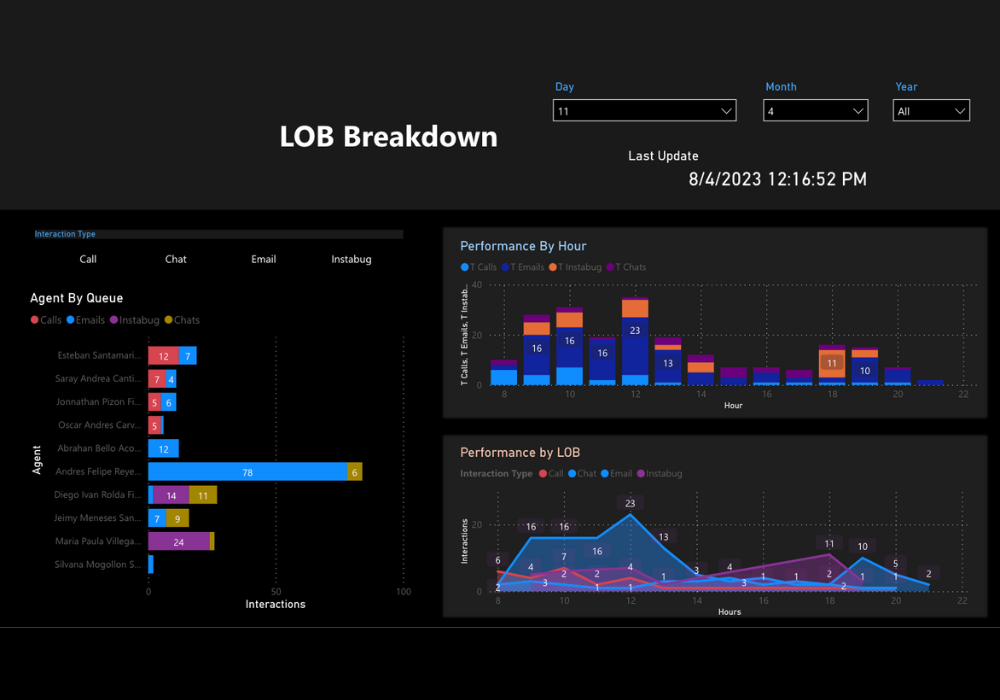This screenshot has height=700, width=1000.
Task: Click the Interaction Type slicer header
Action: [x=65, y=233]
